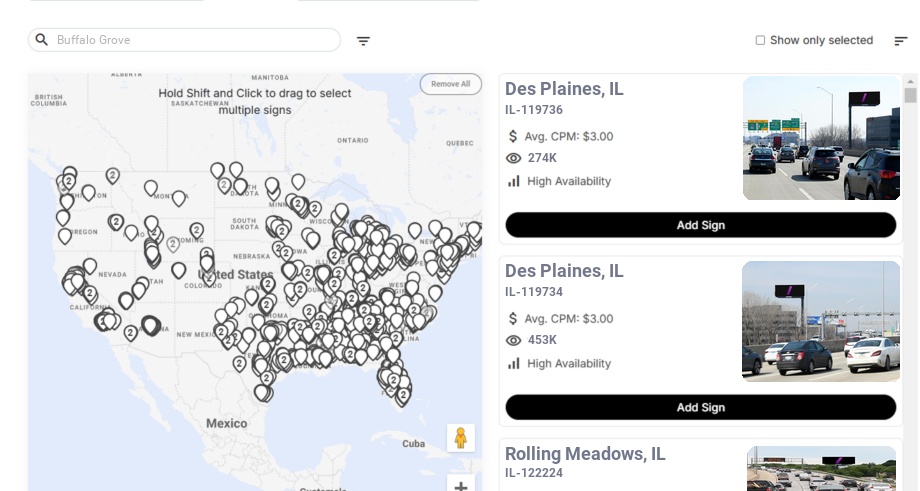The width and height of the screenshot is (920, 491).
Task: Open the Rolling Meadows billboard thumbnail
Action: [x=821, y=470]
